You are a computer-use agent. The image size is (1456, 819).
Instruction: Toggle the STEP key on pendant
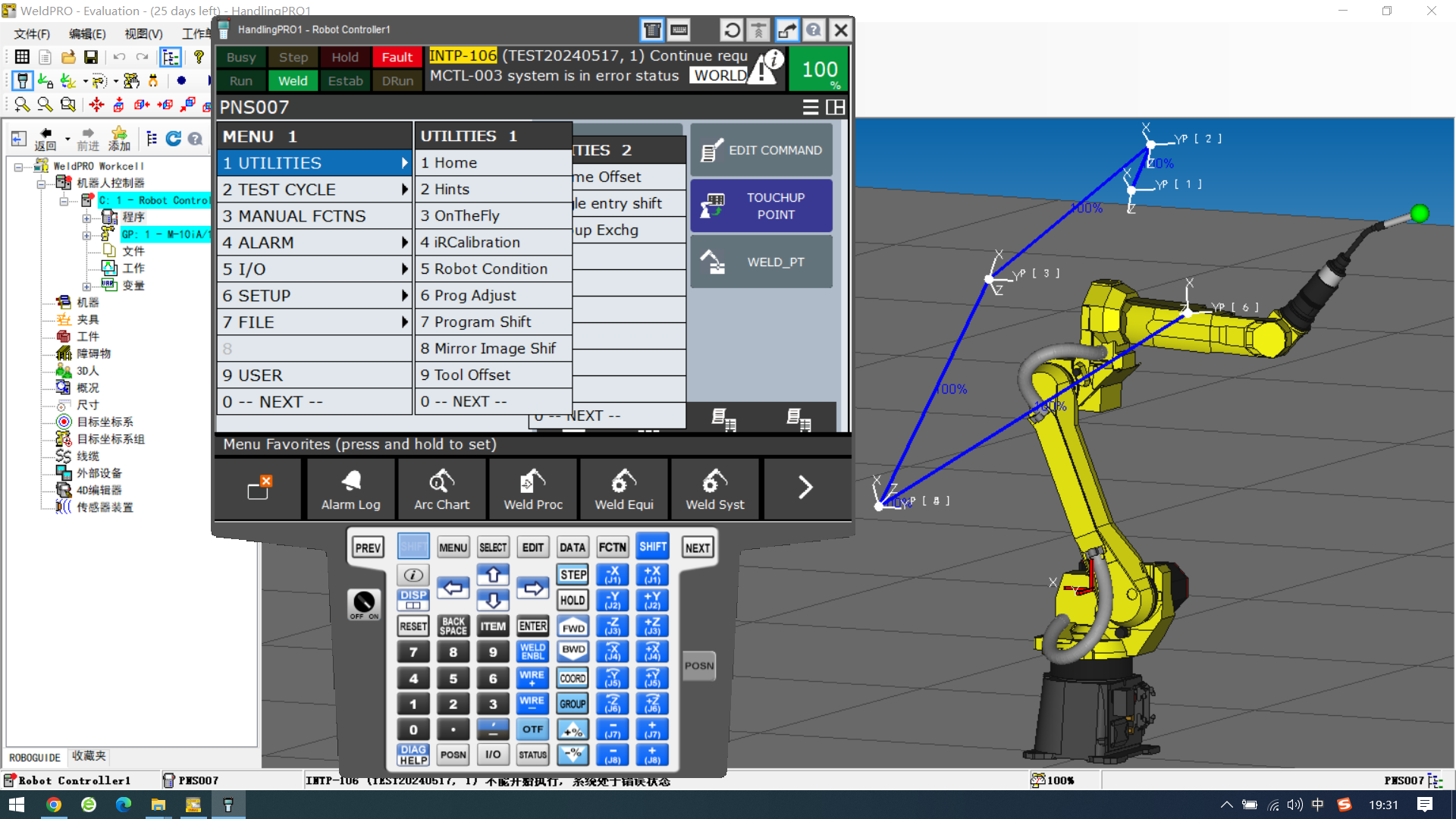coord(573,575)
